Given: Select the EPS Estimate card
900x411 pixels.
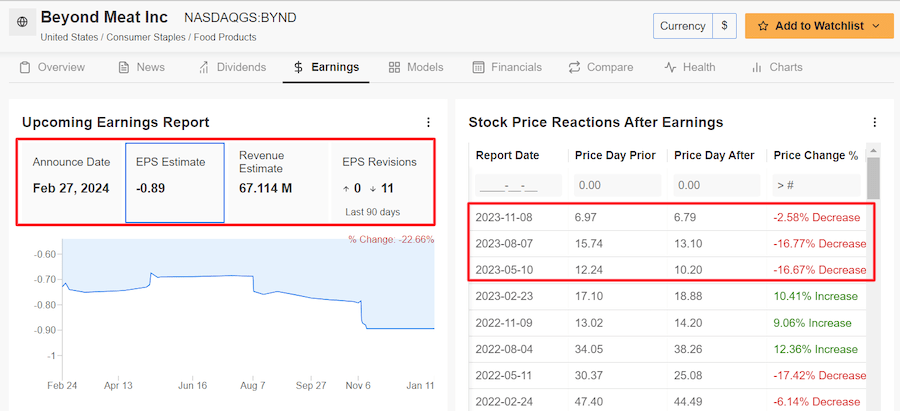Looking at the screenshot, I should pos(174,183).
